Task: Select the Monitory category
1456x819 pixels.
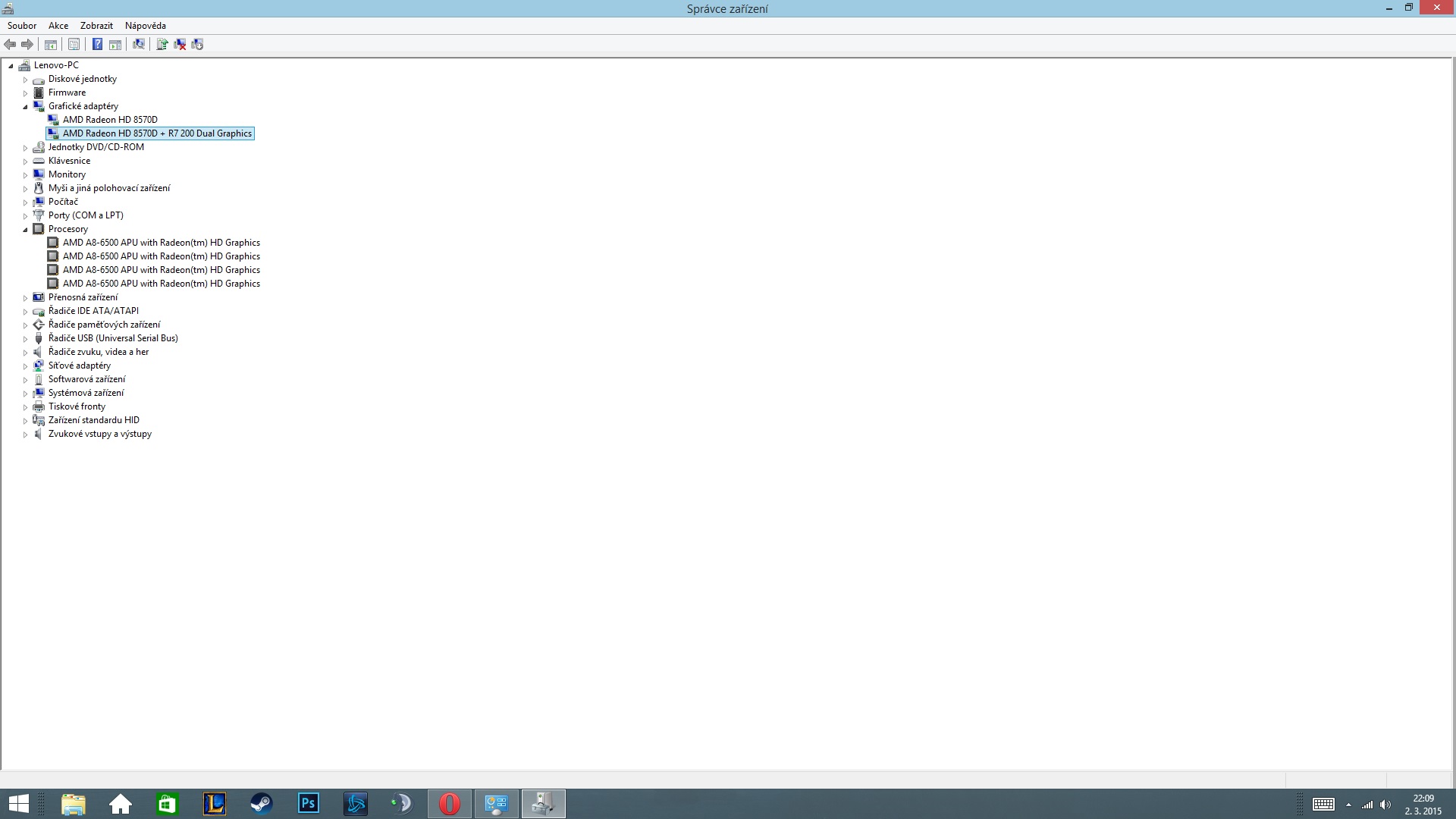Action: [x=67, y=174]
